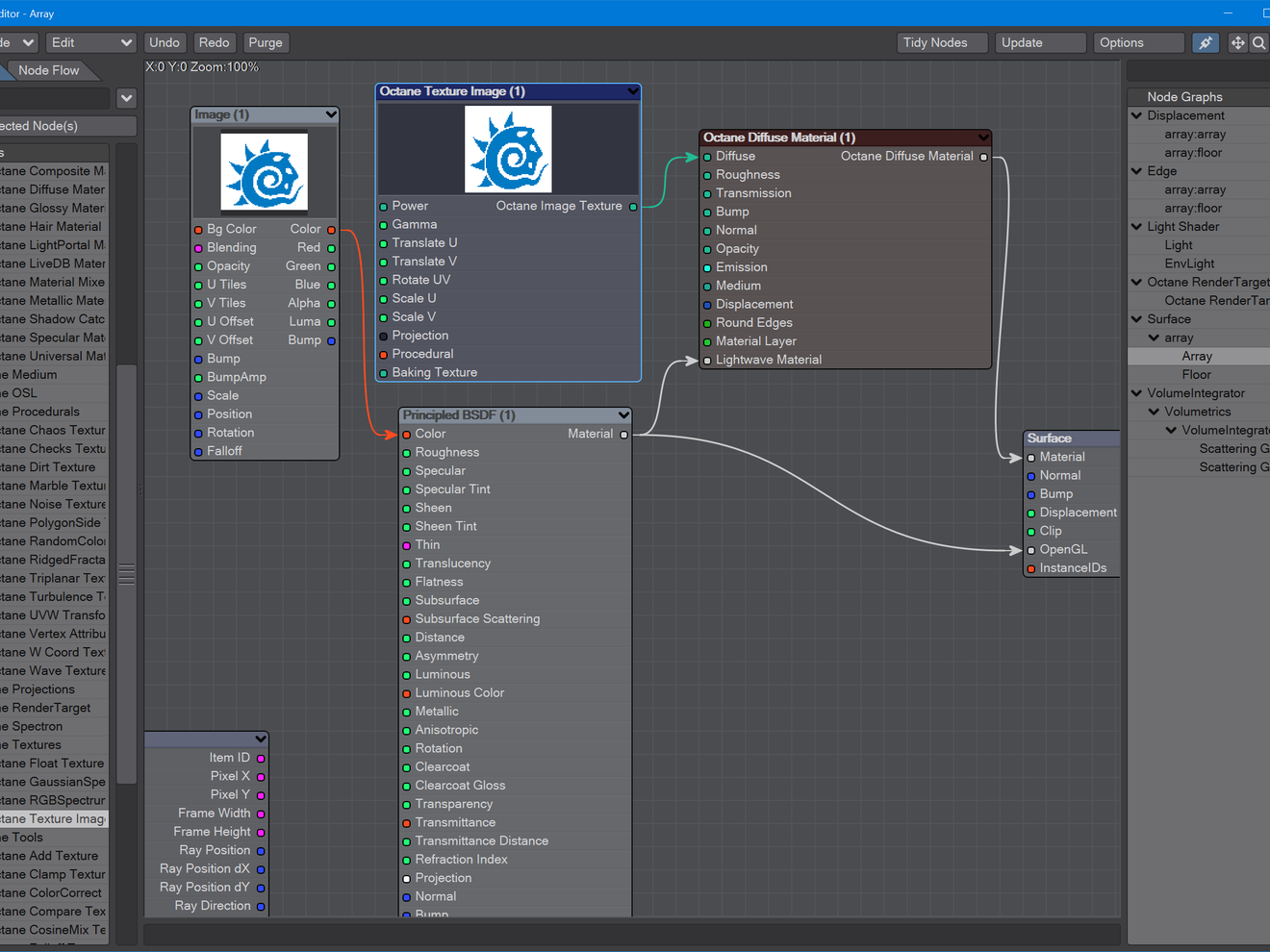The image size is (1270, 952).
Task: Collapse the VolumeIntegrator tree group
Action: coord(1137,393)
